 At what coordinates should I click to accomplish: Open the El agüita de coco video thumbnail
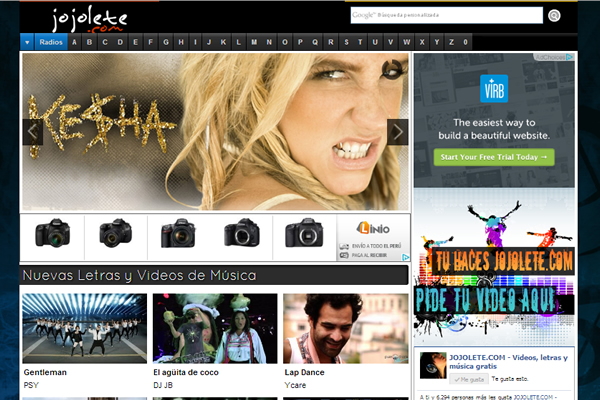click(214, 328)
